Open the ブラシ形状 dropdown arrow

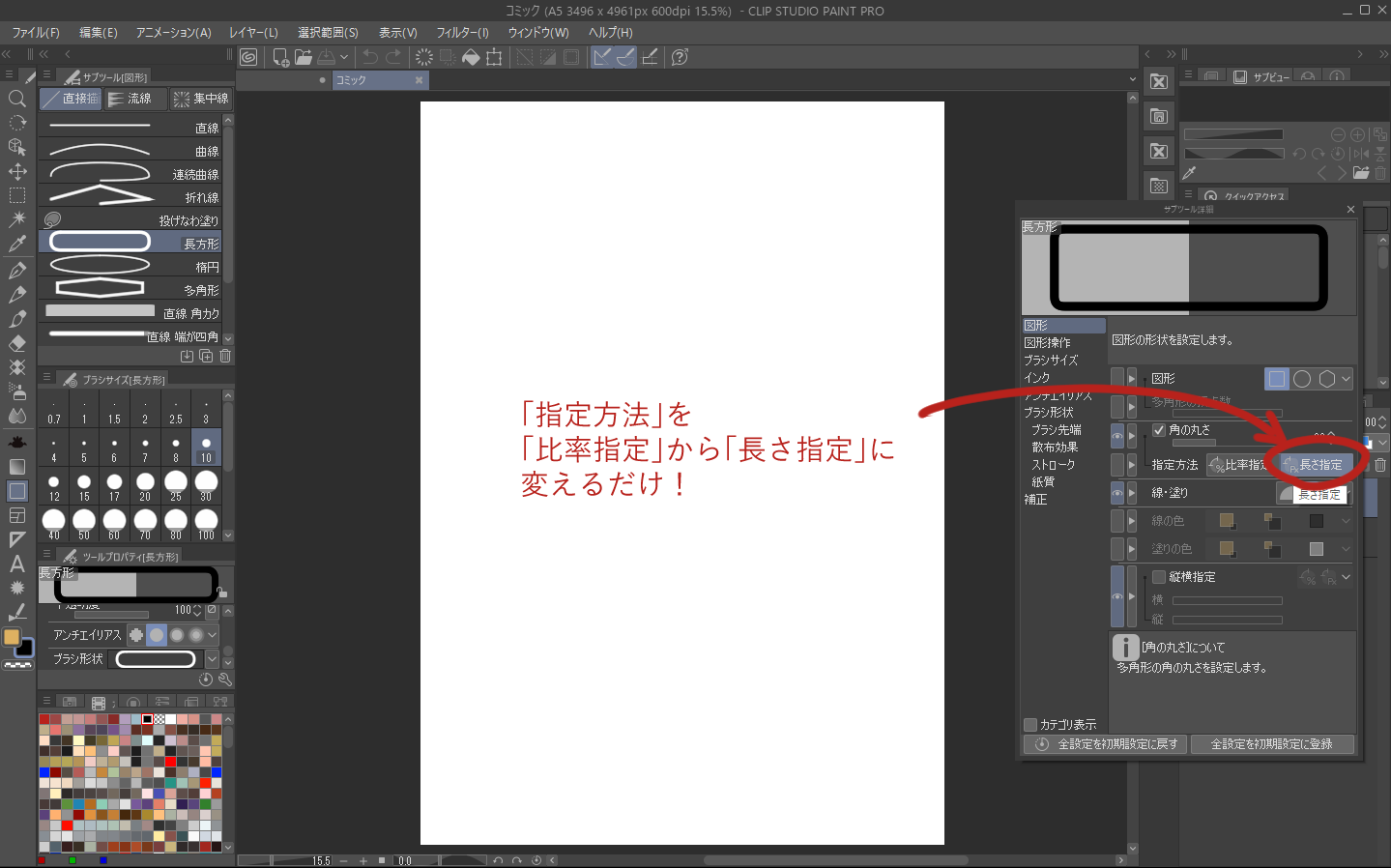click(212, 659)
